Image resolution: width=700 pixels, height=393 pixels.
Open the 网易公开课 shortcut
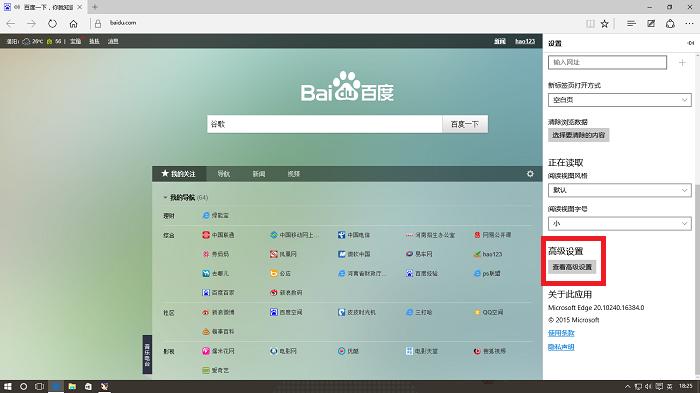[x=492, y=235]
